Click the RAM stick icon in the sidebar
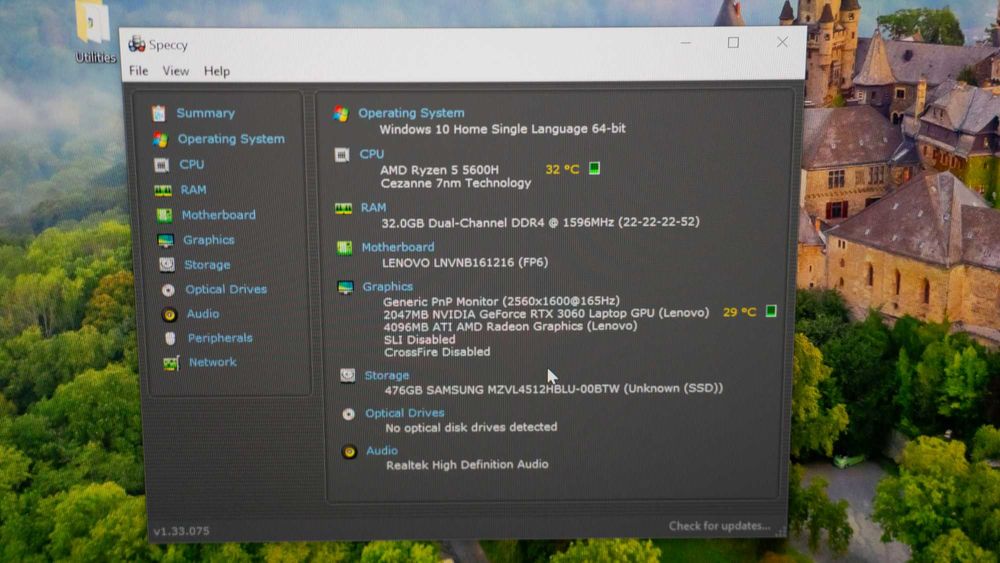 (x=163, y=190)
